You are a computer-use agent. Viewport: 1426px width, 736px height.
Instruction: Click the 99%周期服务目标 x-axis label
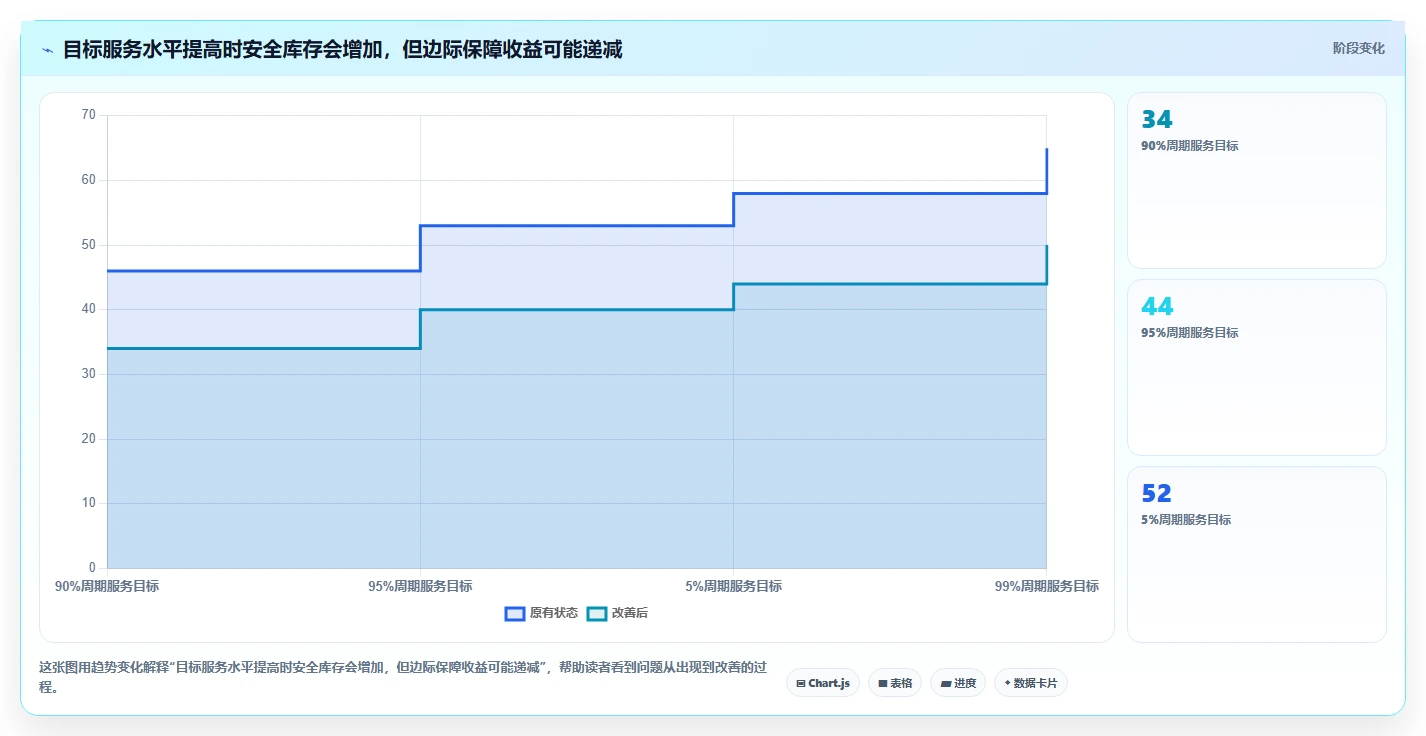[1047, 586]
